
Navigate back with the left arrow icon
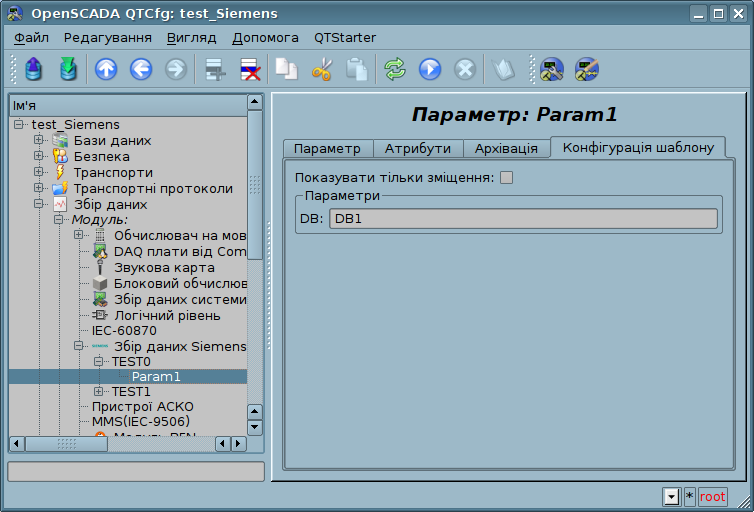(141, 69)
